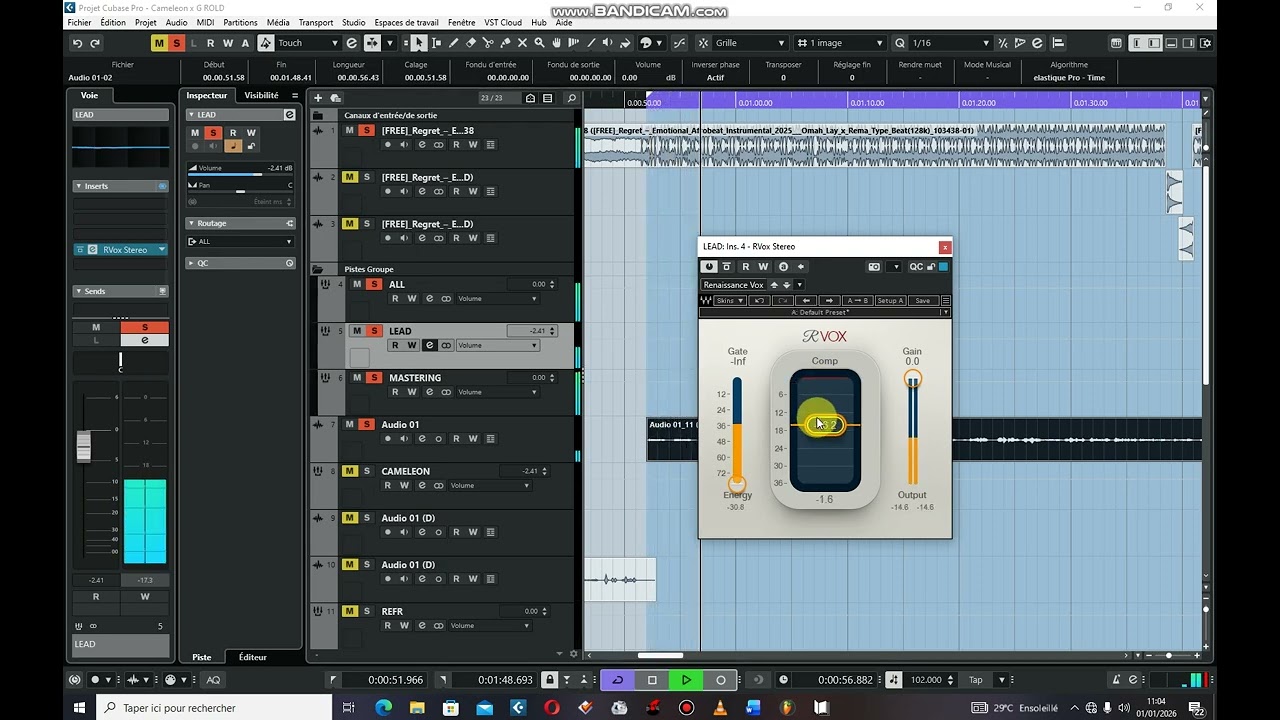Open the Édition menu
The height and width of the screenshot is (720, 1280).
[x=113, y=22]
